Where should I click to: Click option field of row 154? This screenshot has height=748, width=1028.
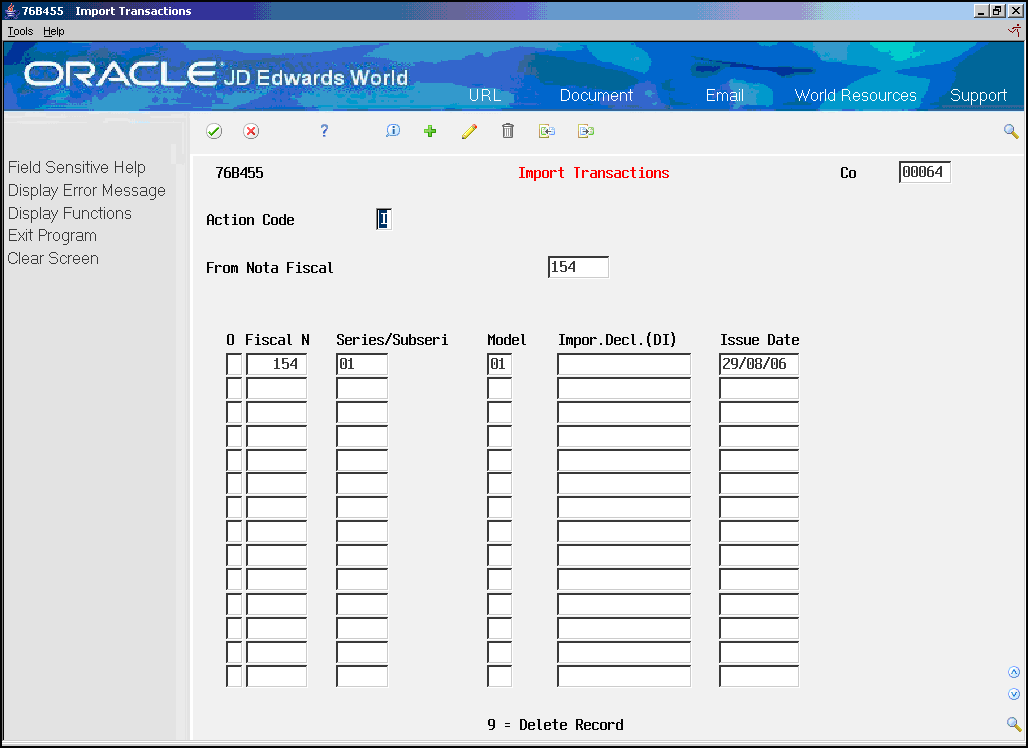[x=234, y=364]
